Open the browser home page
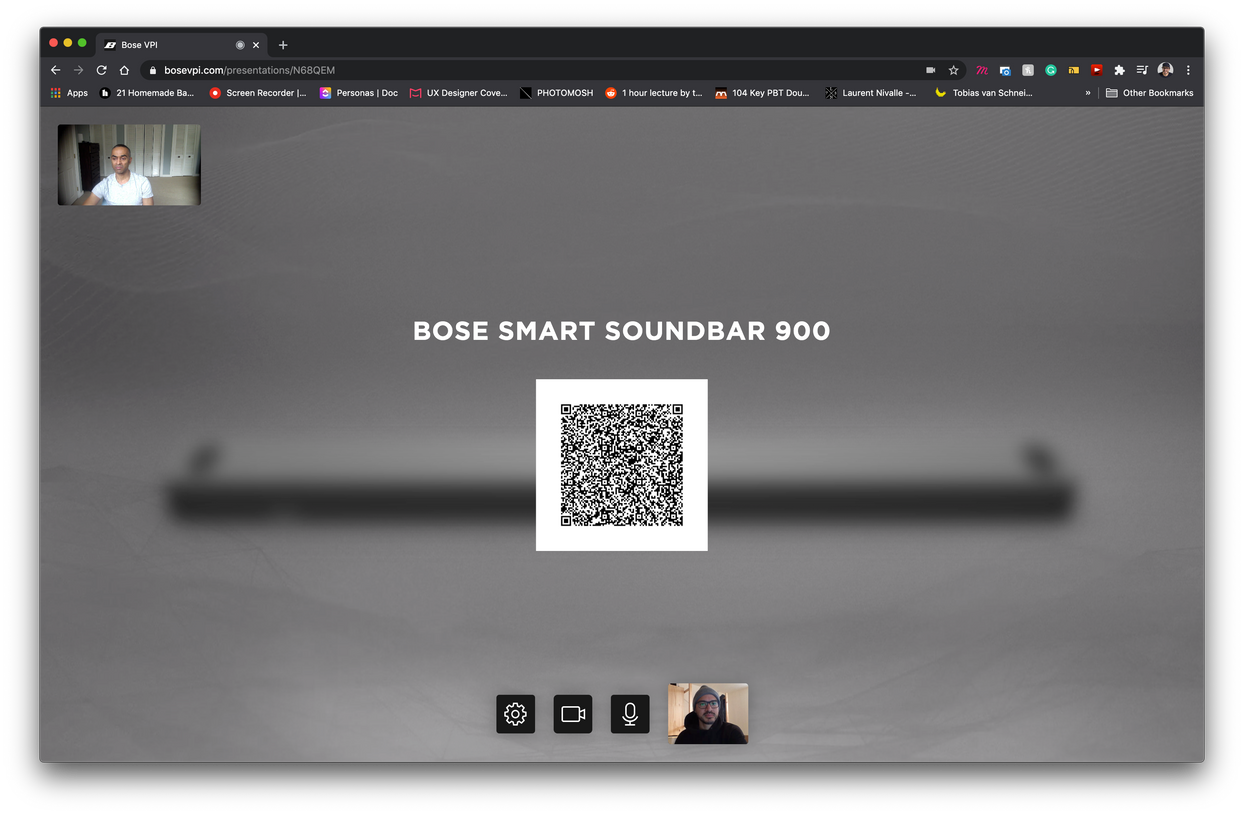Image resolution: width=1244 pixels, height=815 pixels. (x=124, y=70)
